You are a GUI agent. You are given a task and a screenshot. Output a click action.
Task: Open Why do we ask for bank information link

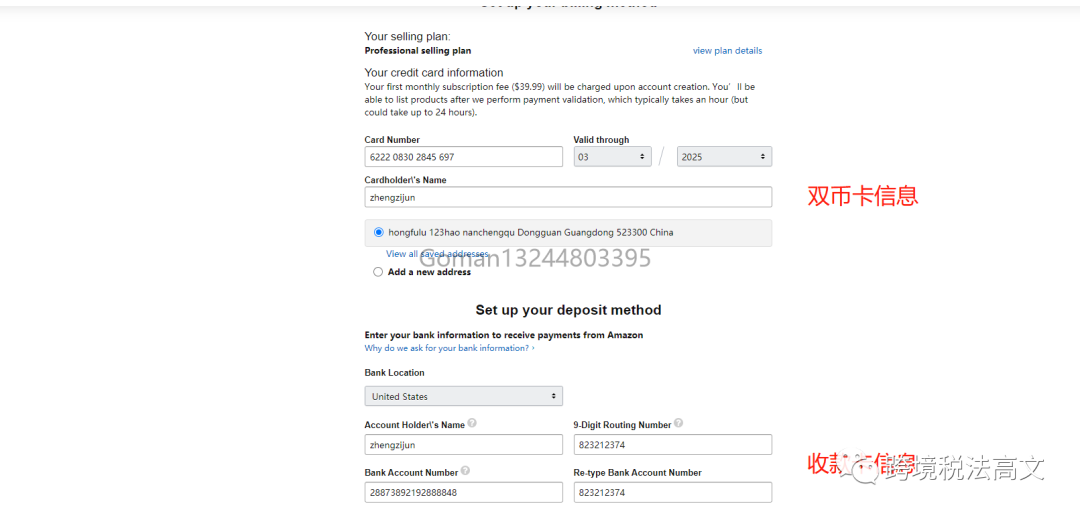[449, 348]
